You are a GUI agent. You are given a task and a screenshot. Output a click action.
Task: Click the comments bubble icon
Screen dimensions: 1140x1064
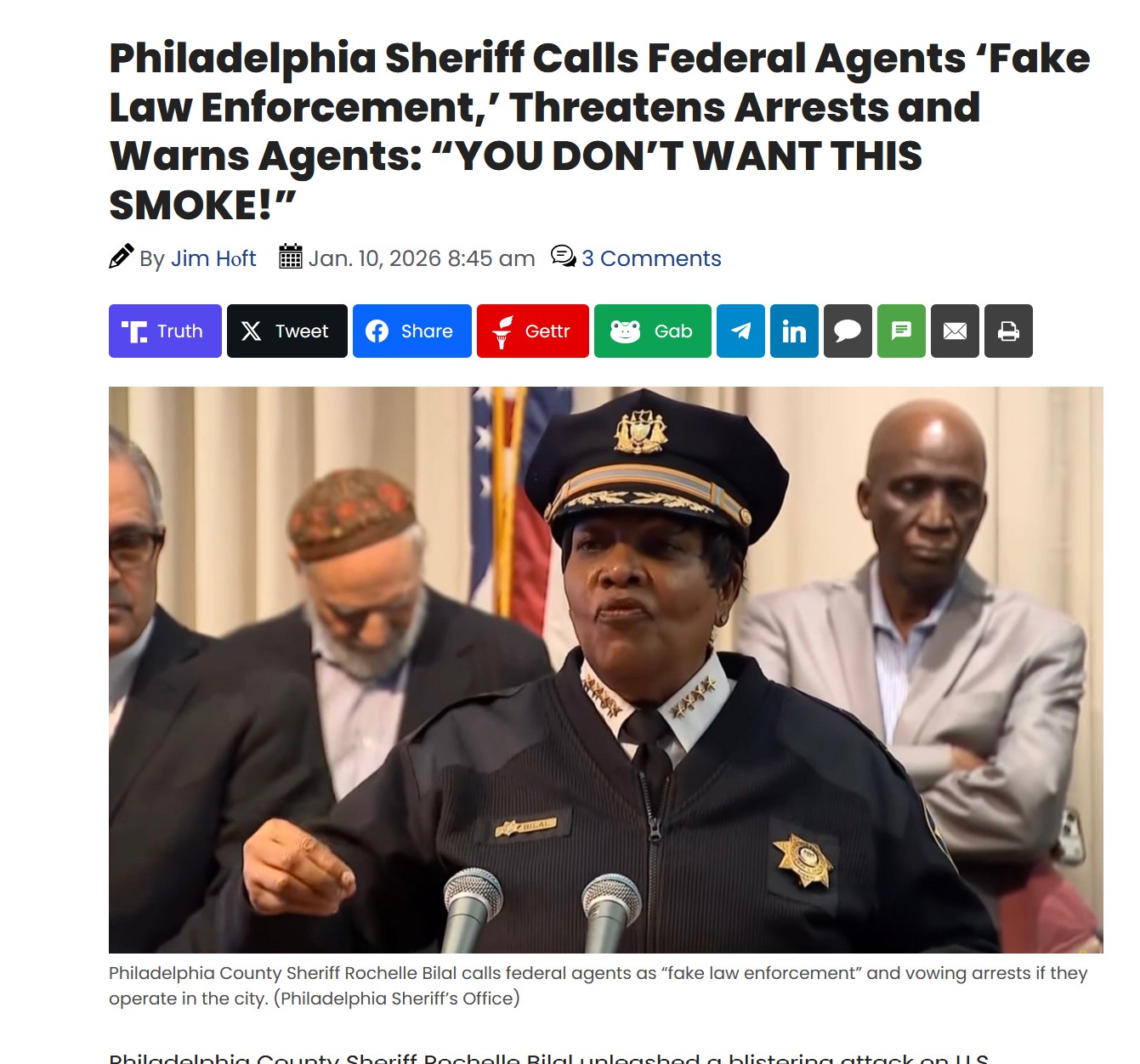(x=563, y=256)
